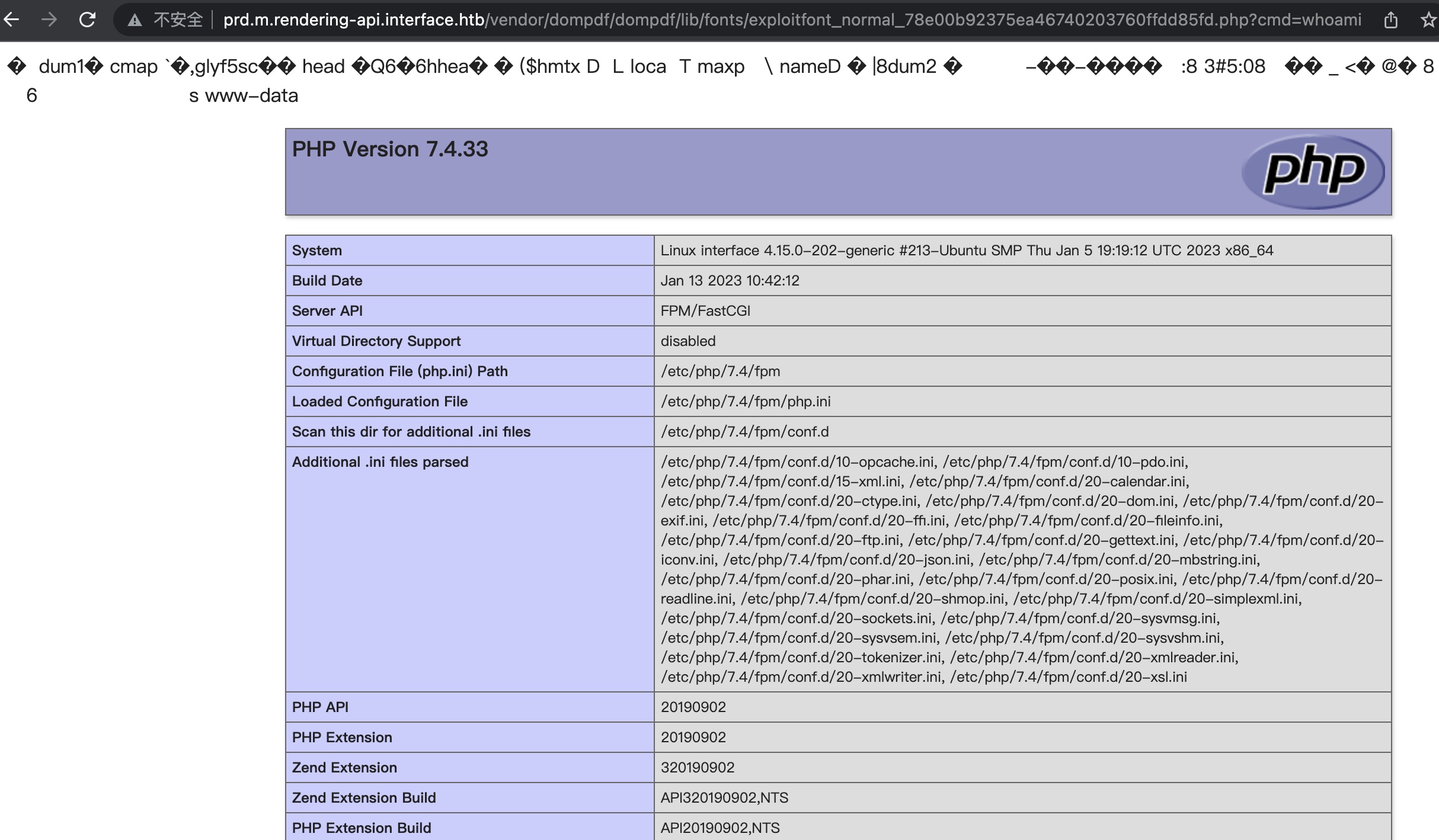Click the Virtual Directory Support disabled value
Image resolution: width=1439 pixels, height=840 pixels.
pos(688,341)
